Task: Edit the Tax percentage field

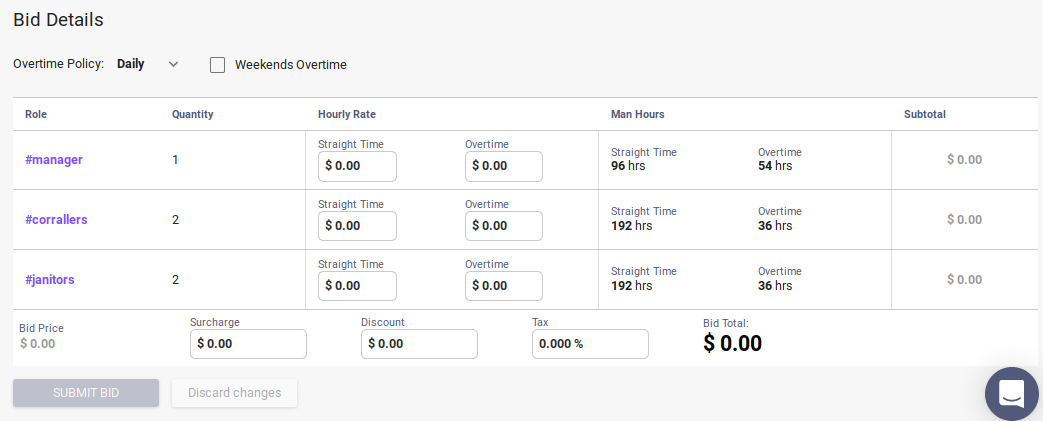Action: pos(590,344)
